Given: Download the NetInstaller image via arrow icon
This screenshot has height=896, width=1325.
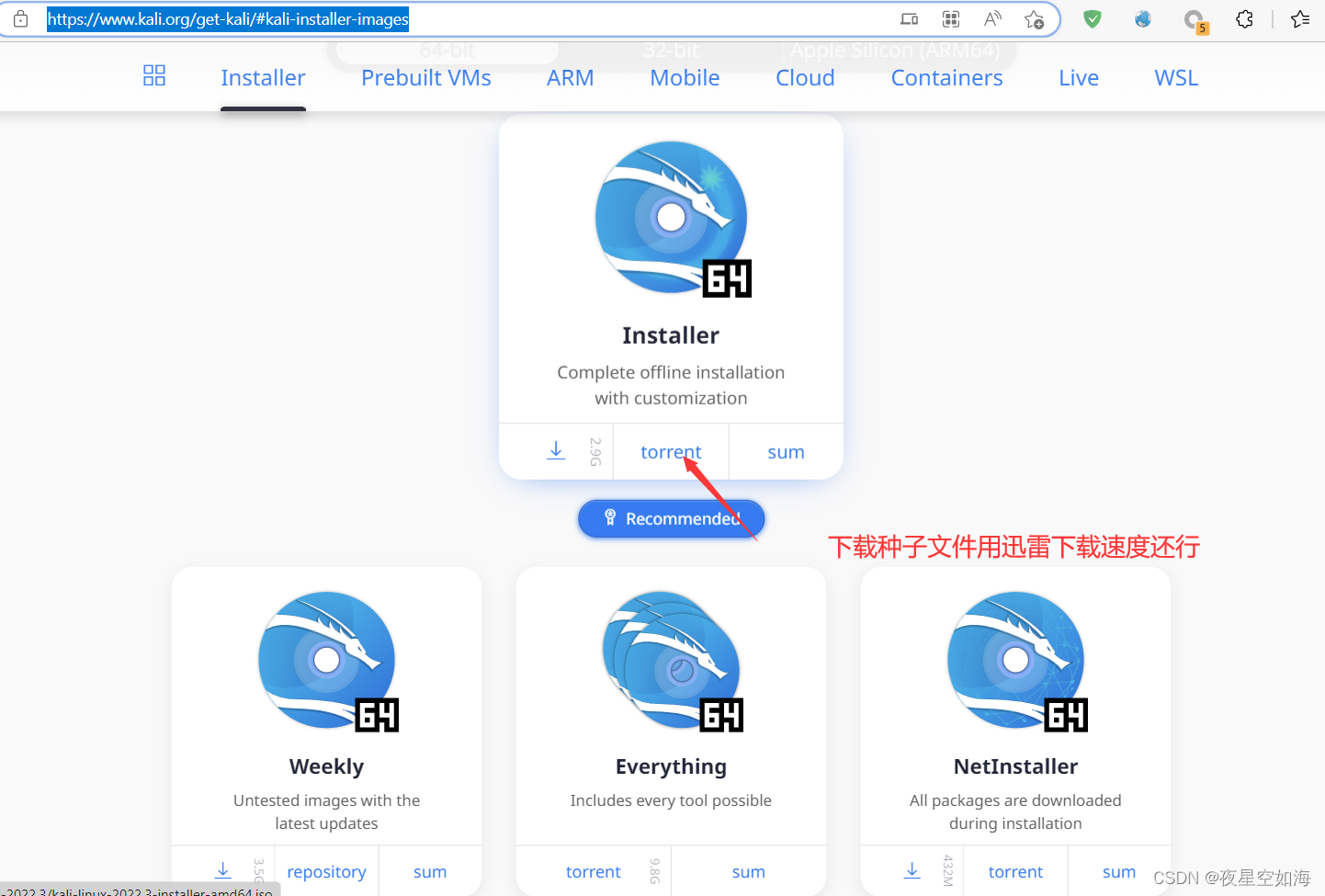Looking at the screenshot, I should tap(912, 869).
